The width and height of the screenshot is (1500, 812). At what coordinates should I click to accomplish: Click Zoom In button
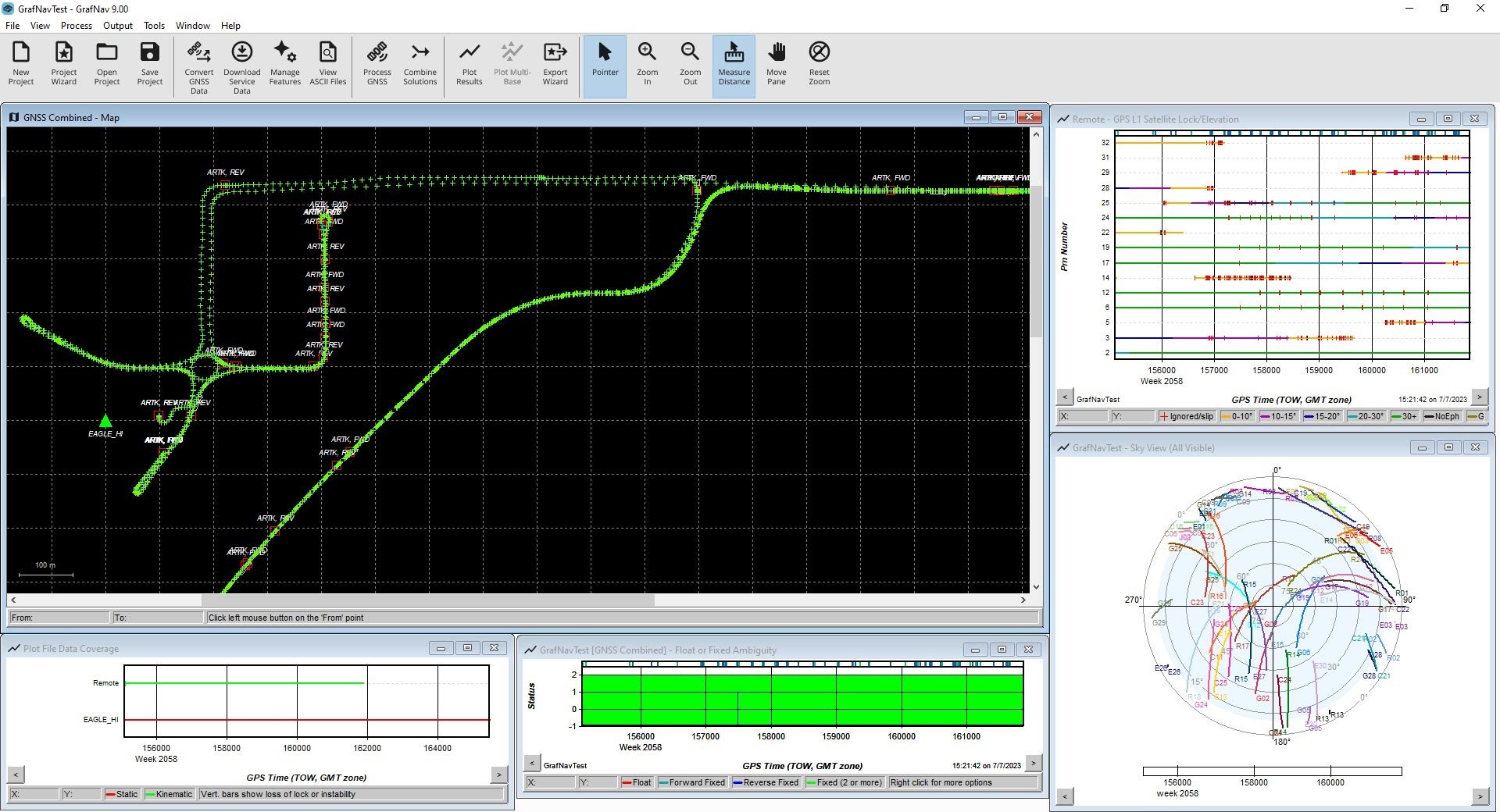pos(648,63)
